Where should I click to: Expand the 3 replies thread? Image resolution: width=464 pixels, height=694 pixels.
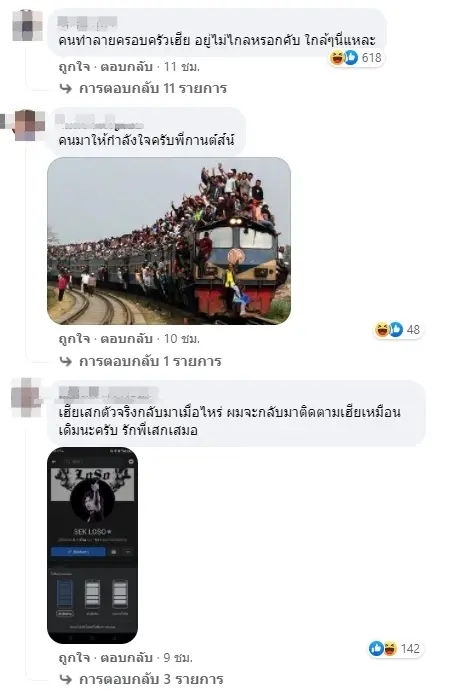(142, 679)
